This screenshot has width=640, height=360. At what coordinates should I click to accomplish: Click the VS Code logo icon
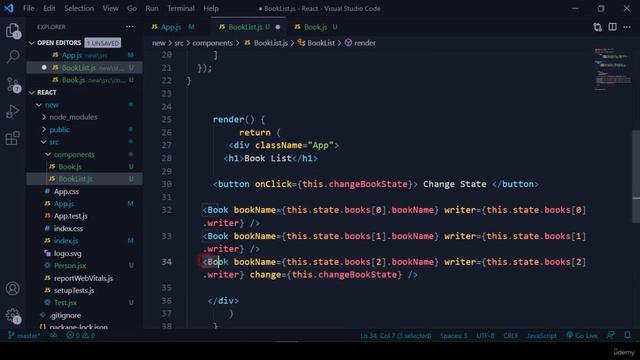(9, 8)
